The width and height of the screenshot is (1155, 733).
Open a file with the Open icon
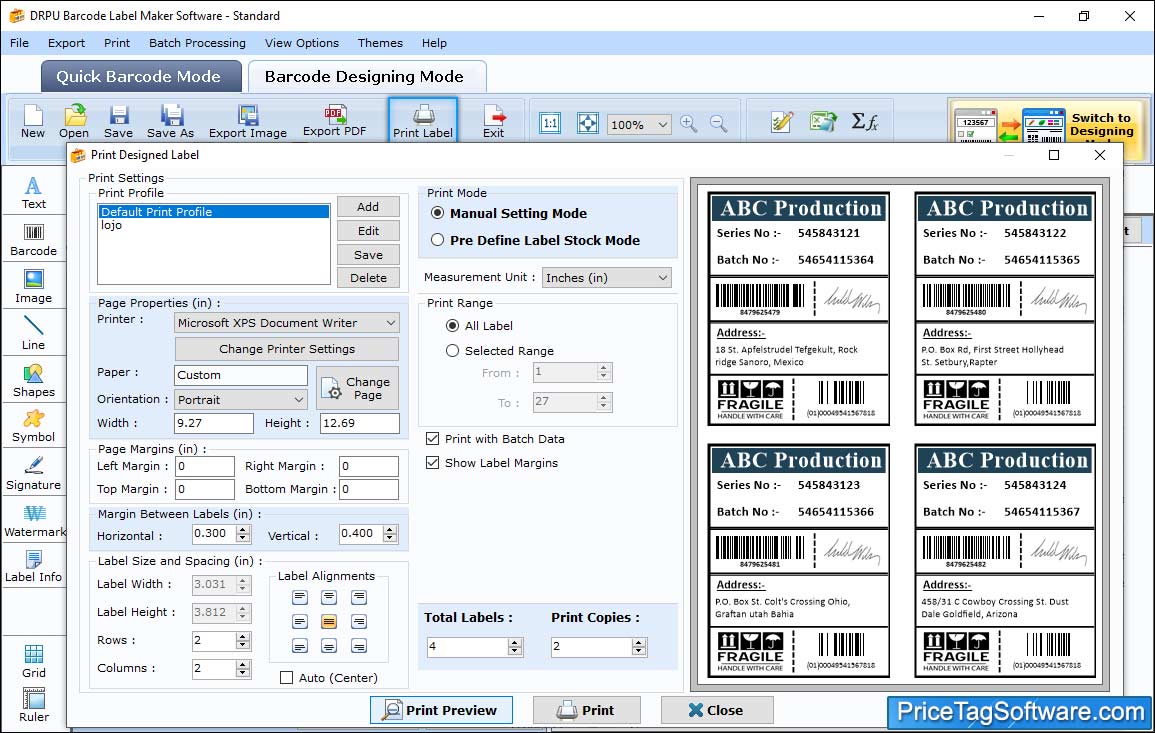click(74, 122)
